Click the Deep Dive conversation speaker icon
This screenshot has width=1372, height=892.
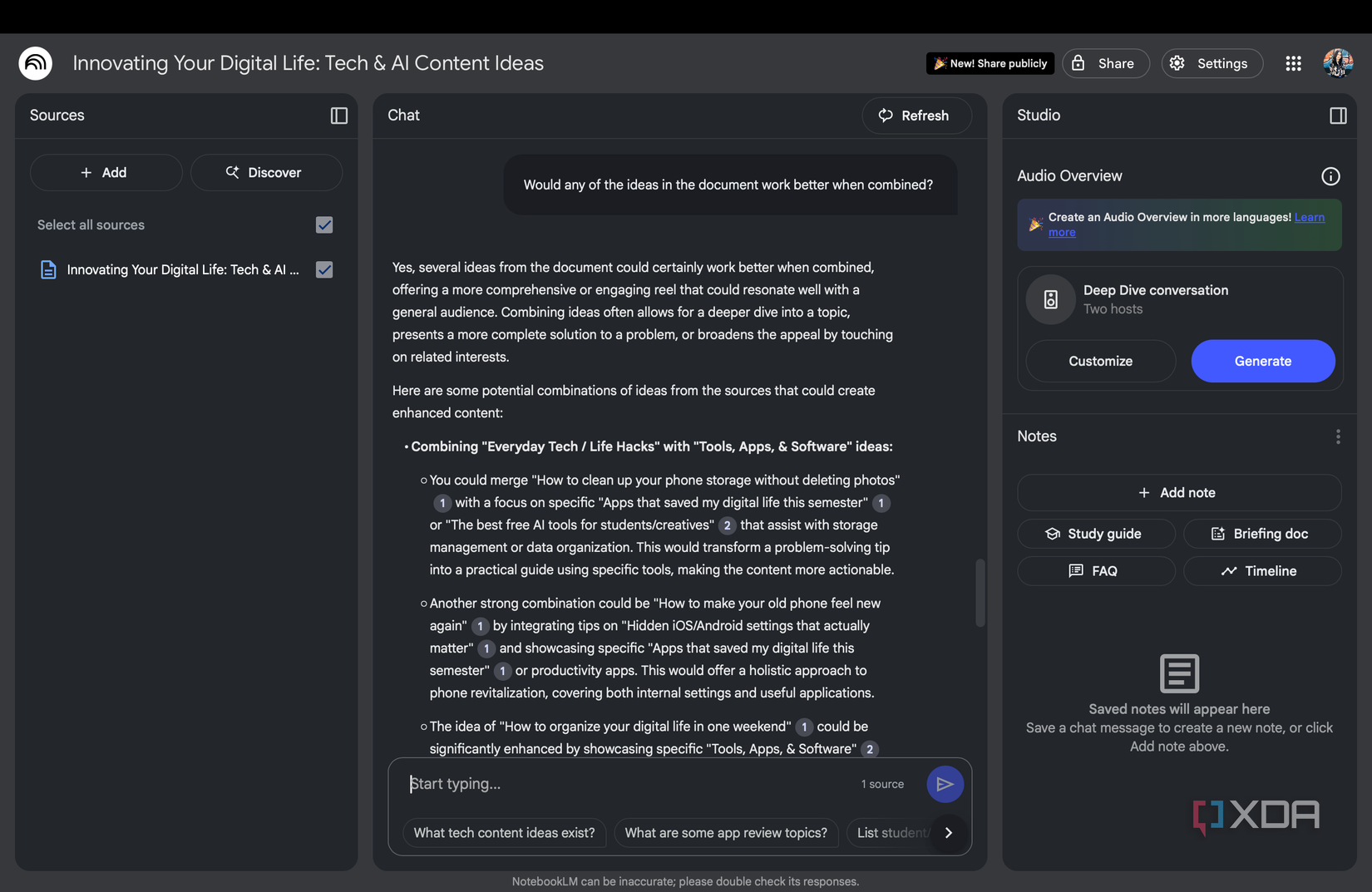click(1051, 299)
